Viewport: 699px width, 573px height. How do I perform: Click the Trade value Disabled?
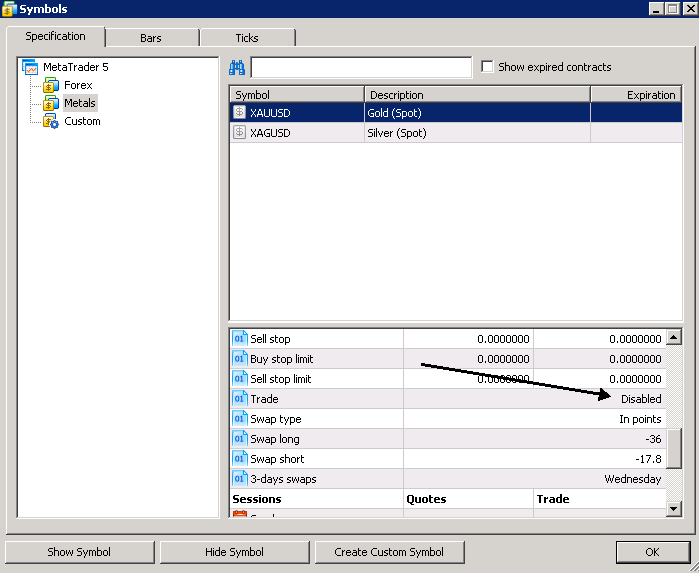(641, 399)
